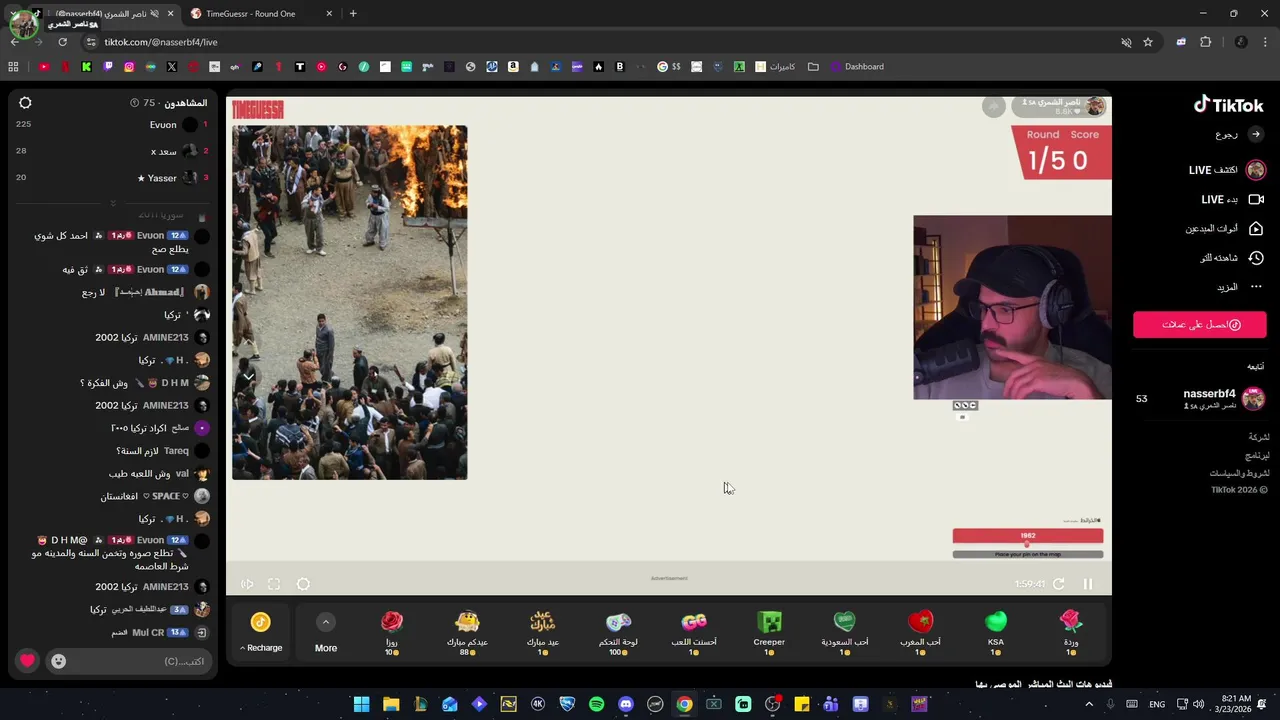Open stream player settings icon

coord(303,584)
